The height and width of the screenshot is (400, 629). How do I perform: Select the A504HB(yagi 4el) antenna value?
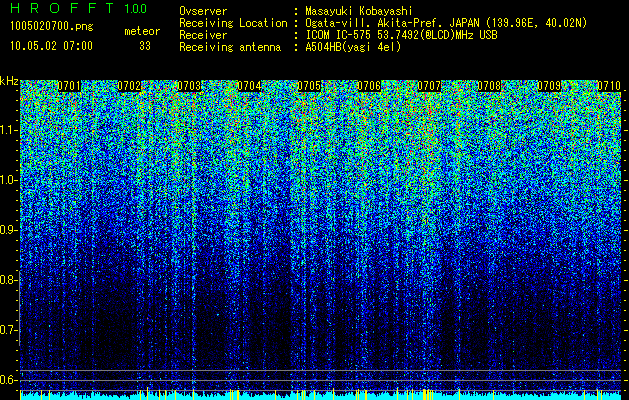pyautogui.click(x=353, y=47)
